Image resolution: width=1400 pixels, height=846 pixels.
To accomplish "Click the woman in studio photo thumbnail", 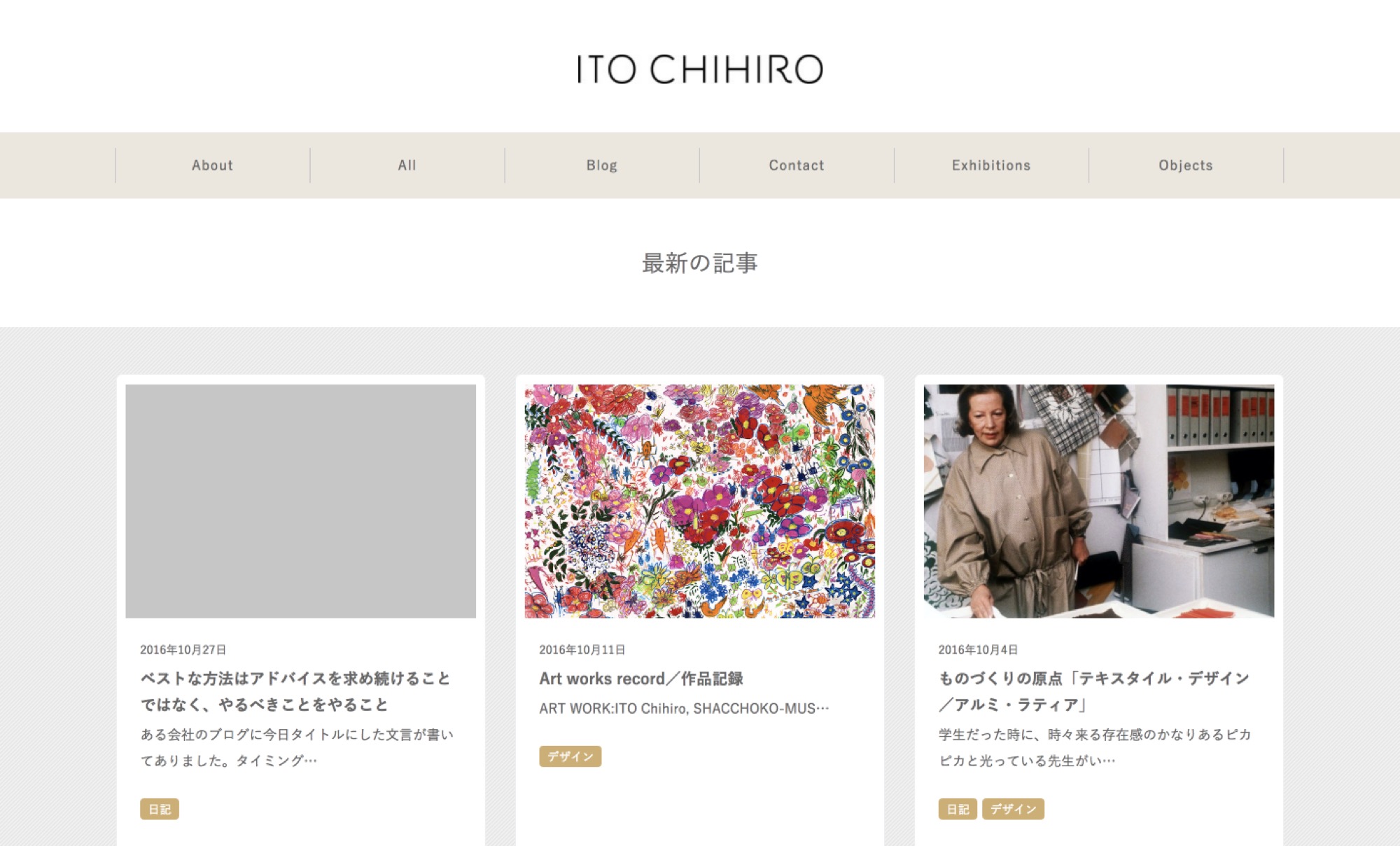I will coord(1099,501).
